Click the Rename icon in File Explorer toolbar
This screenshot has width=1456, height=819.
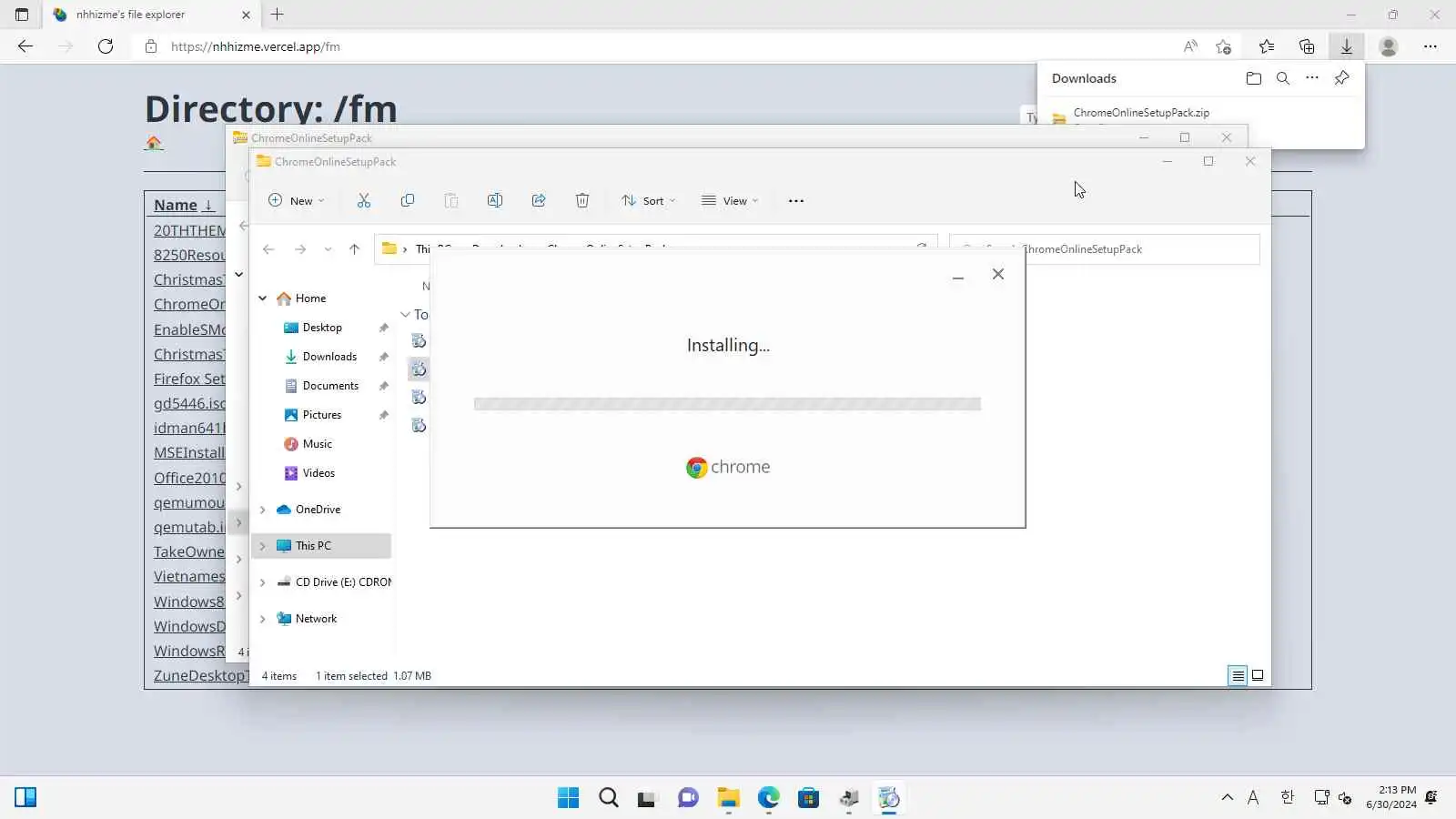495,200
